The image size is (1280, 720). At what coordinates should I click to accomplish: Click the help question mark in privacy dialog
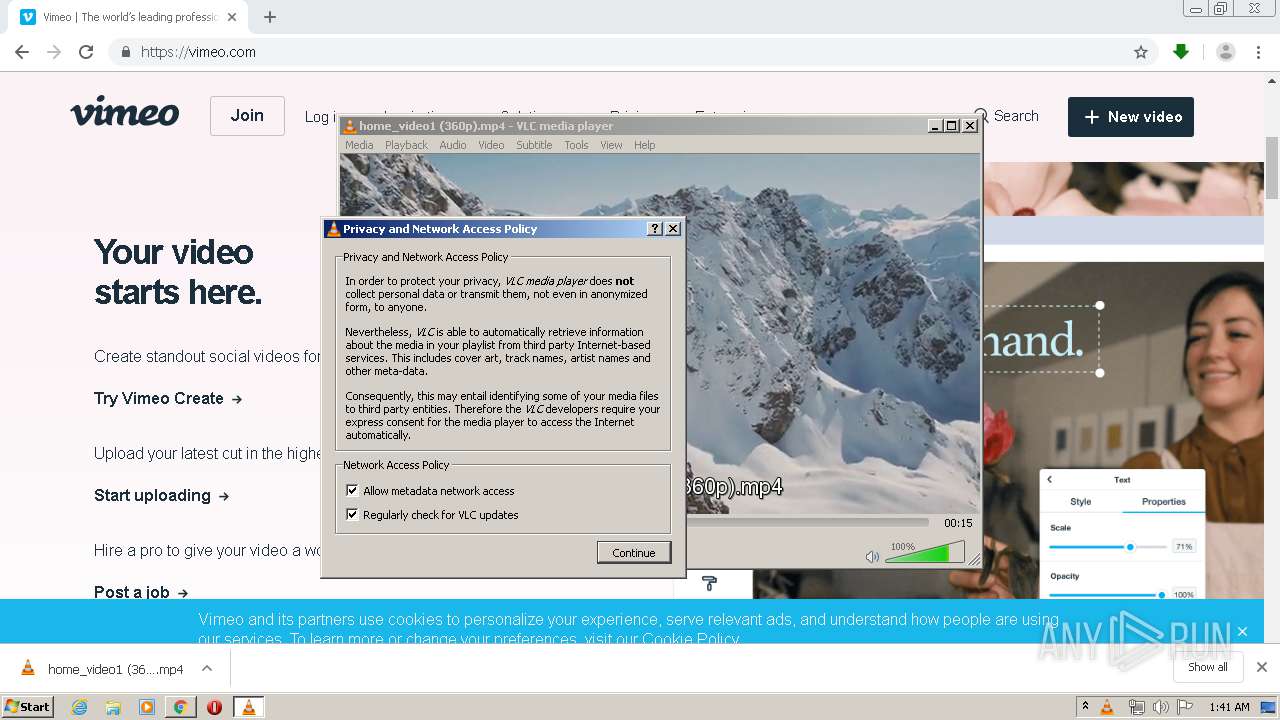(x=655, y=229)
